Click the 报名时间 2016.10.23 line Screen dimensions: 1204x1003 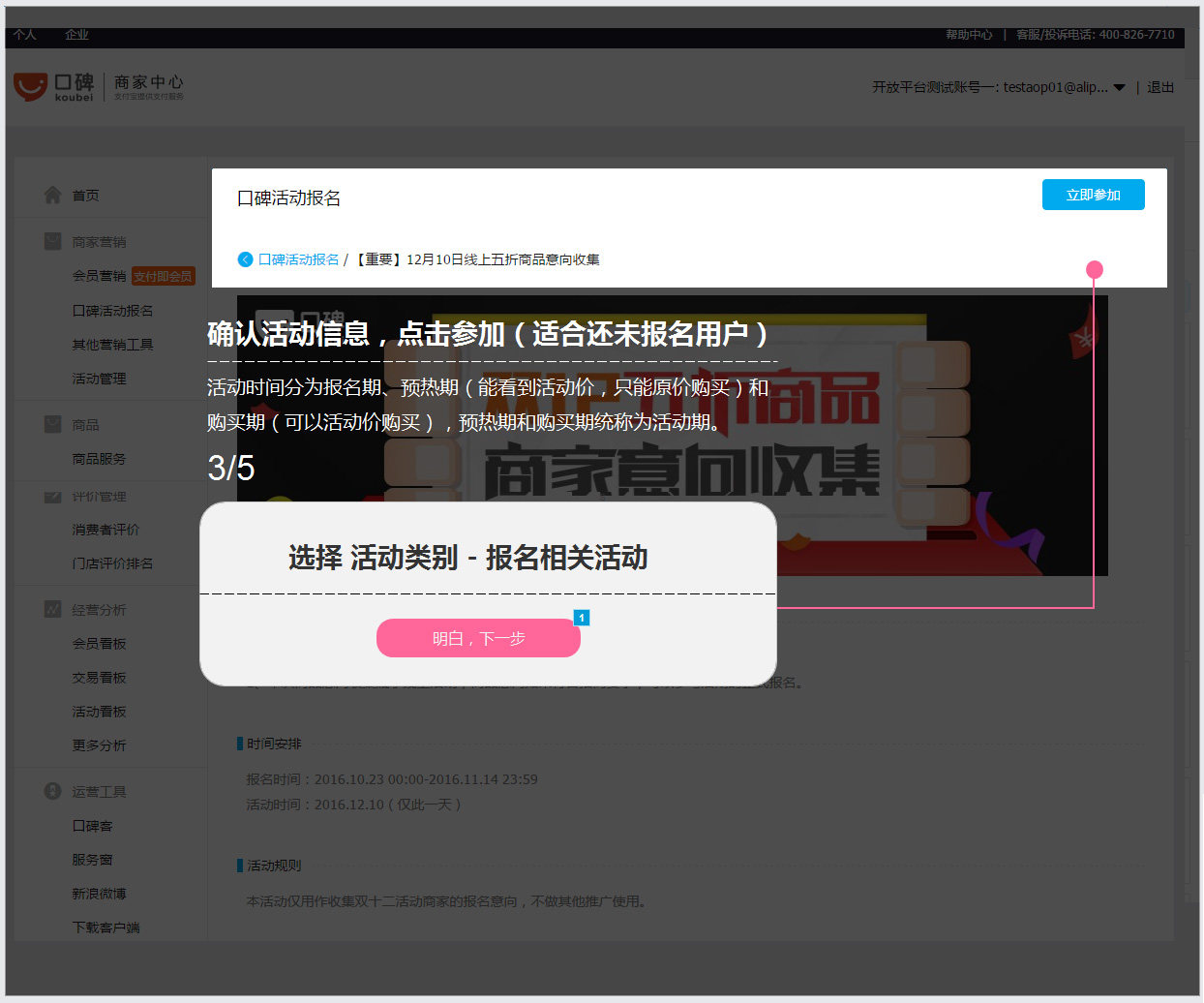coord(392,779)
